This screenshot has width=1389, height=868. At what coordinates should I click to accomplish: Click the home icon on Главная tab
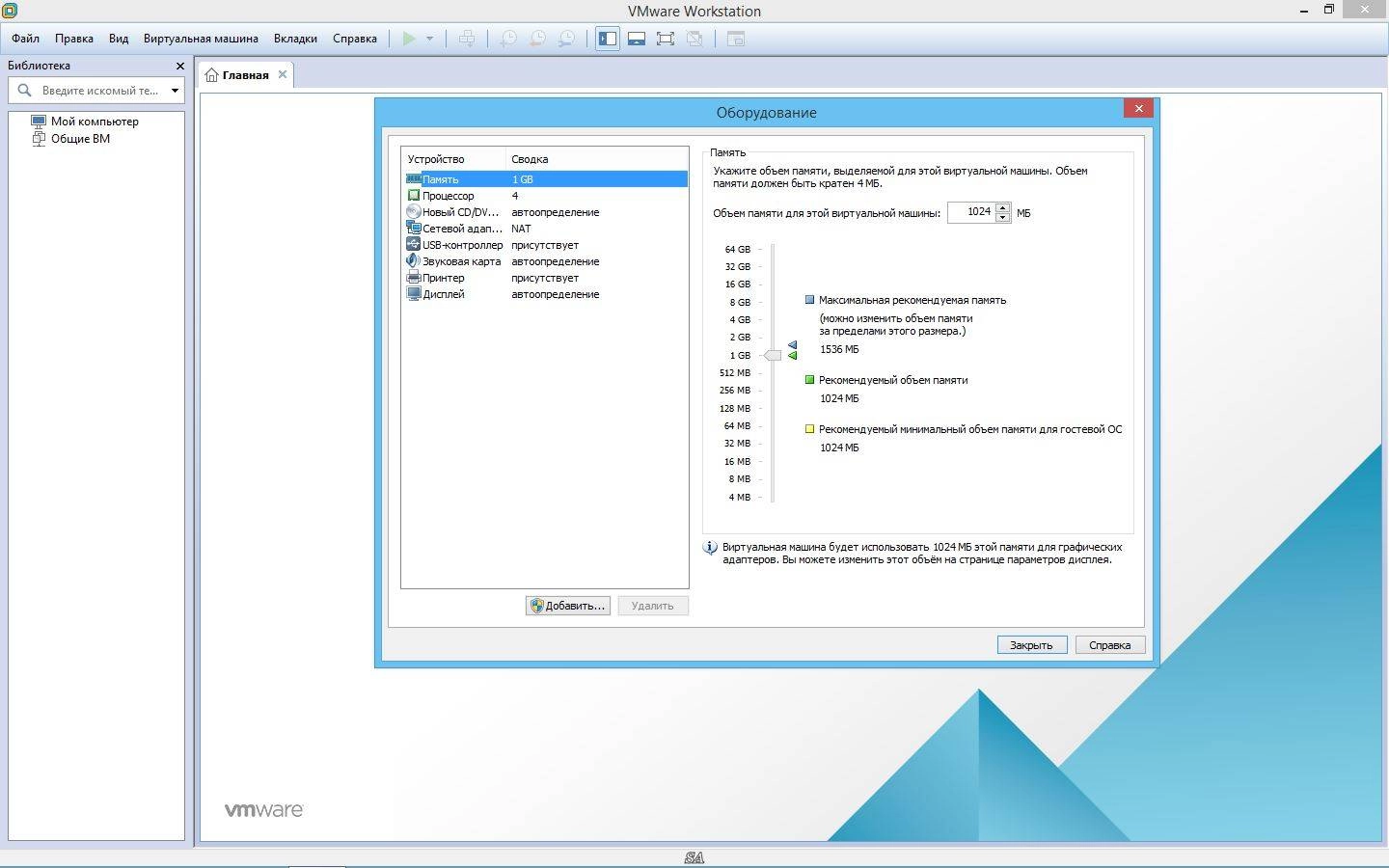tap(211, 74)
